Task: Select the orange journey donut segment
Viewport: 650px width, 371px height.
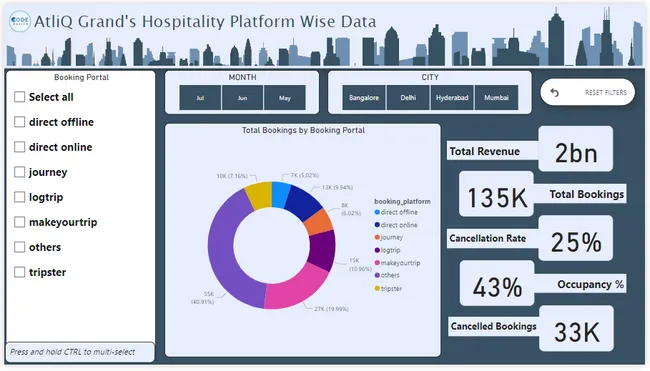Action: tap(318, 222)
